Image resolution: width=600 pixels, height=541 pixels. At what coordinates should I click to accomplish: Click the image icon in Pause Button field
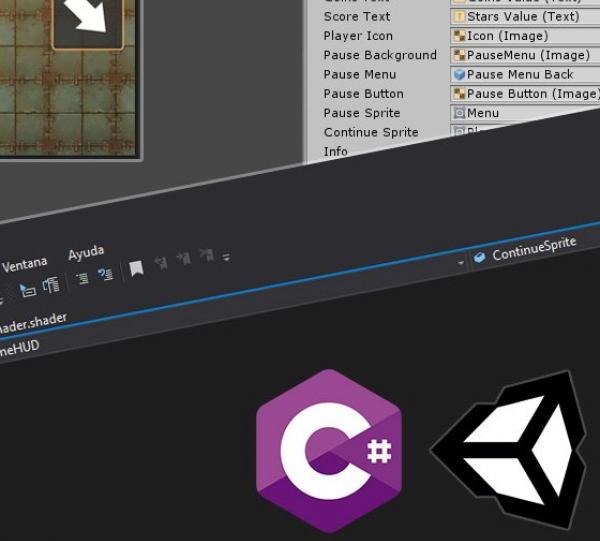pos(459,94)
